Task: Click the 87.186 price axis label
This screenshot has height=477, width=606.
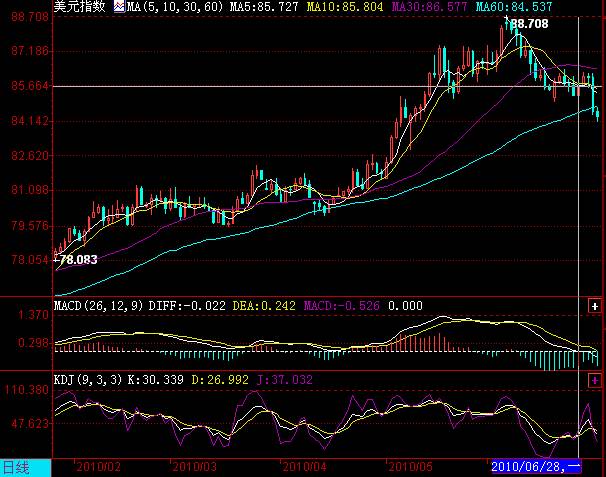Action: (x=30, y=51)
